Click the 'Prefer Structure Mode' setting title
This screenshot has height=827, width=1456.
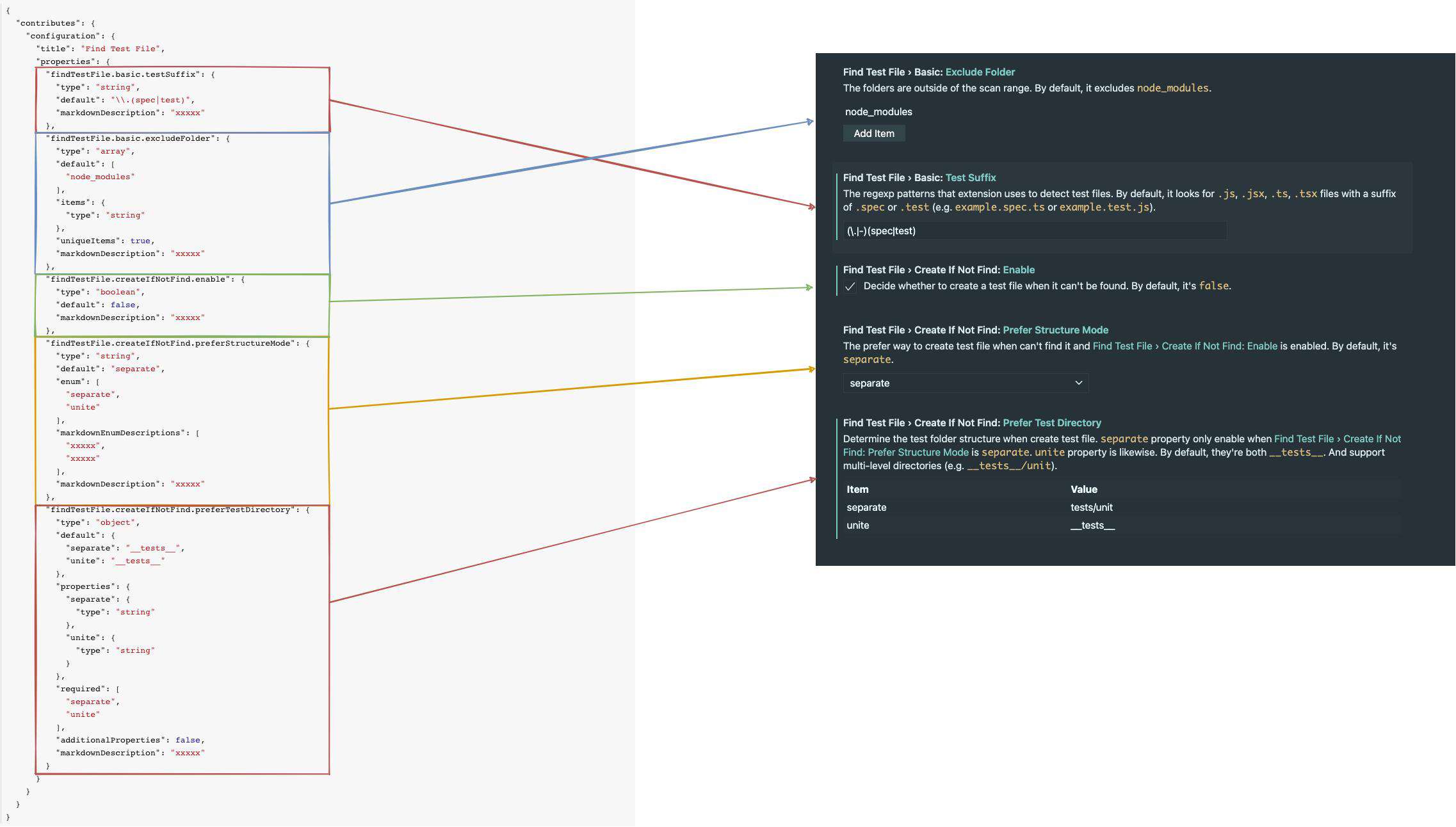click(1055, 330)
